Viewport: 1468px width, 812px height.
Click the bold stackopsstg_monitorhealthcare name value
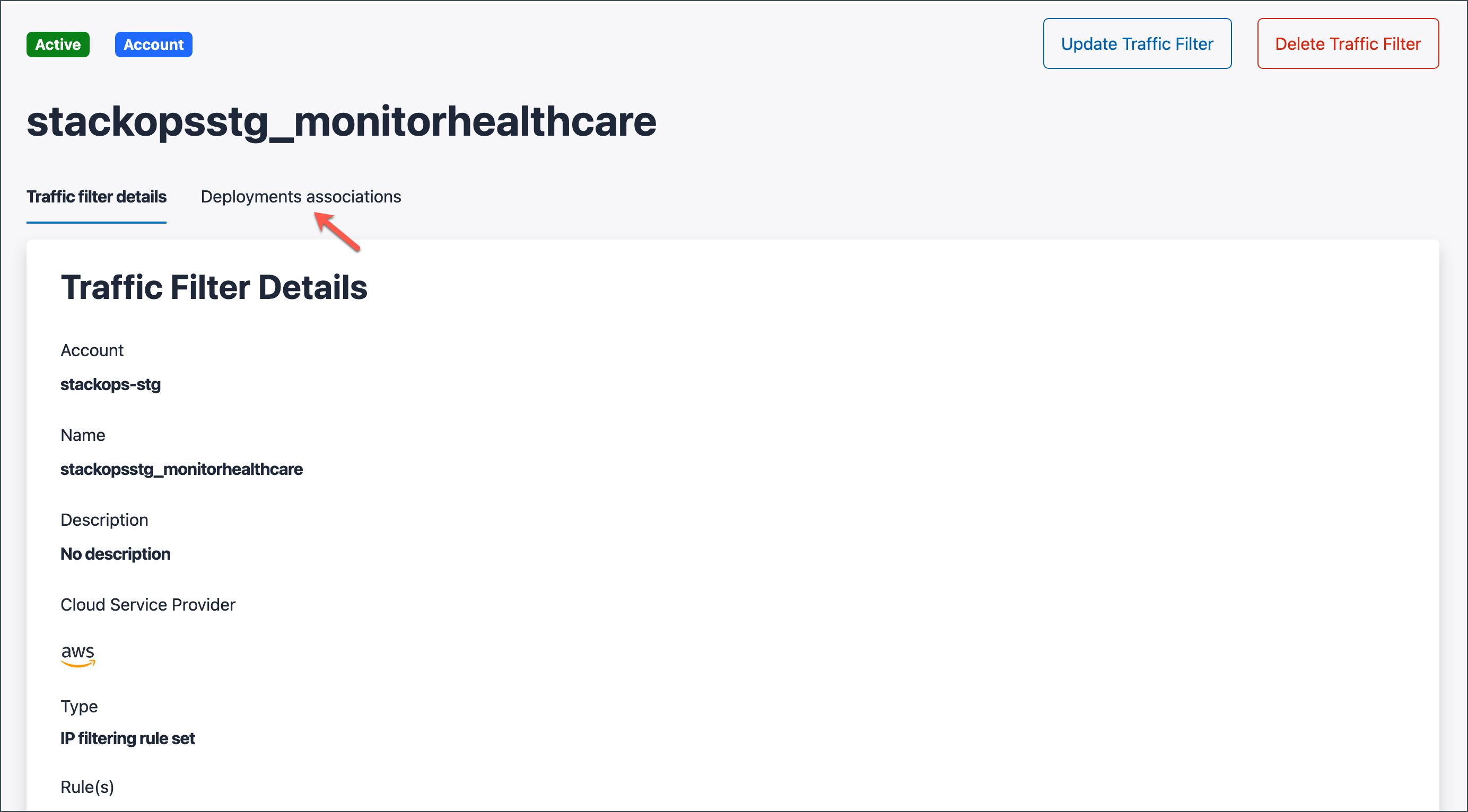click(181, 469)
